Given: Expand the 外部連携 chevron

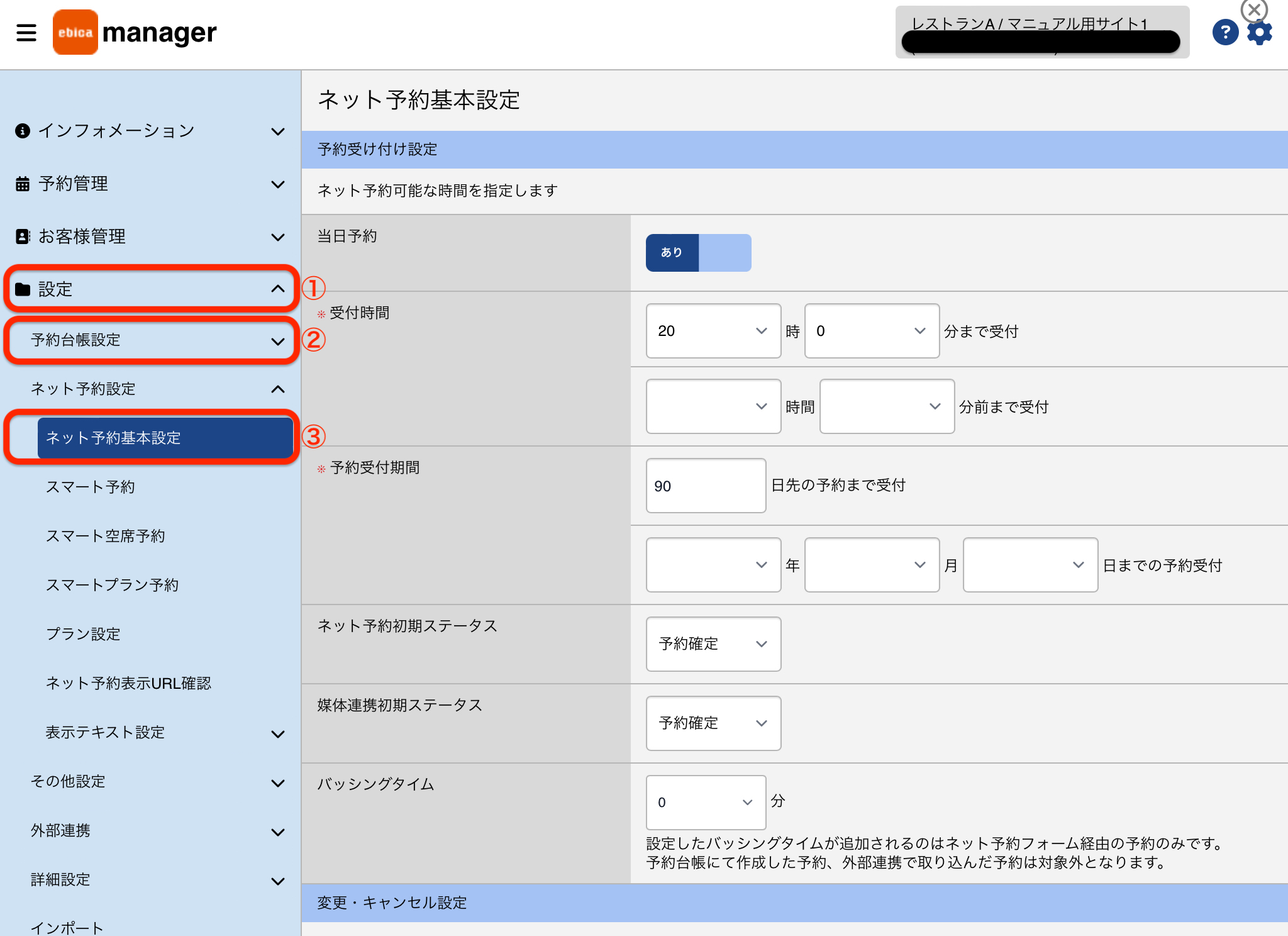Looking at the screenshot, I should point(278,832).
